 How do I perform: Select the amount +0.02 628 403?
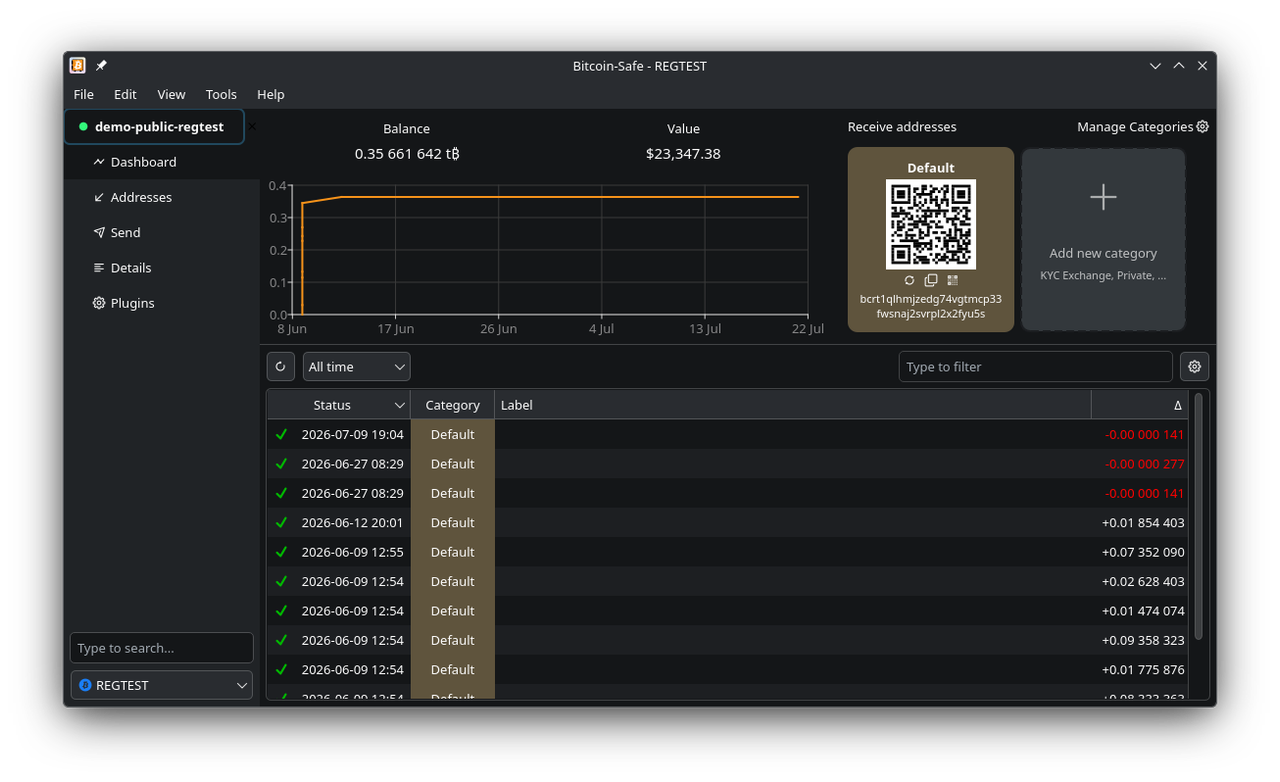click(1143, 582)
